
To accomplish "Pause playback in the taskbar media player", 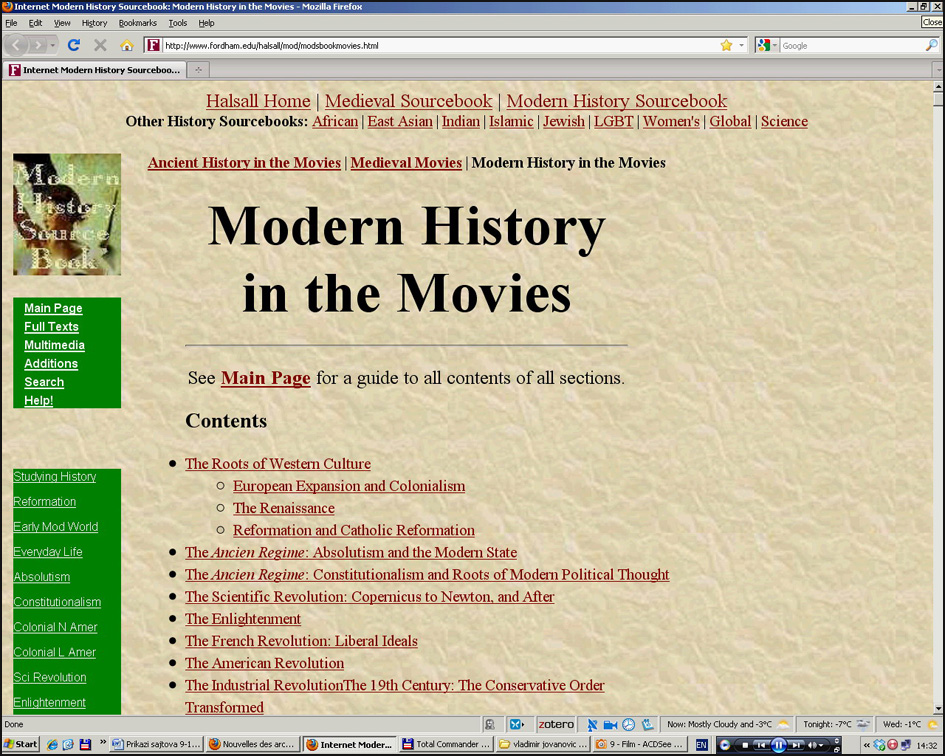I will click(x=778, y=745).
